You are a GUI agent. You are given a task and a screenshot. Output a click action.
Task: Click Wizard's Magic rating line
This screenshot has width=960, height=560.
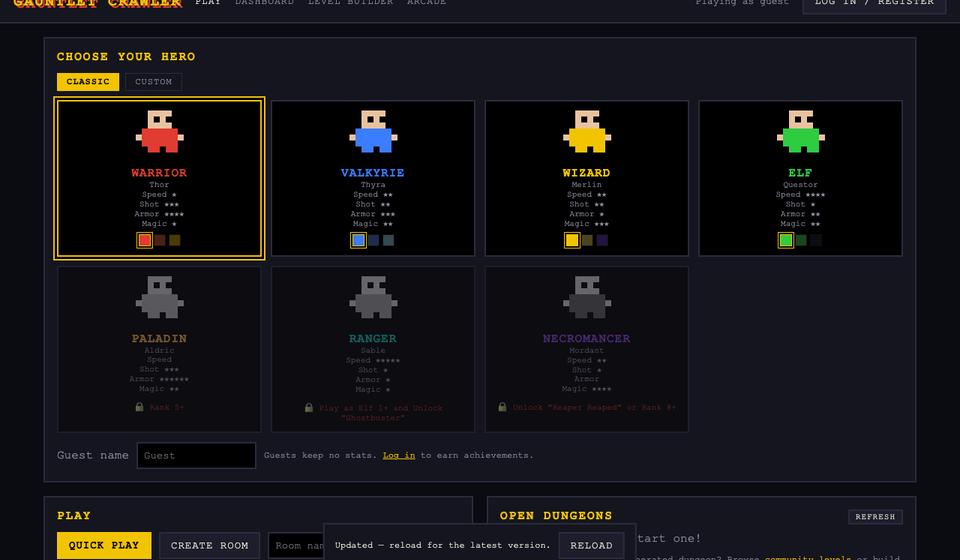[x=587, y=223]
